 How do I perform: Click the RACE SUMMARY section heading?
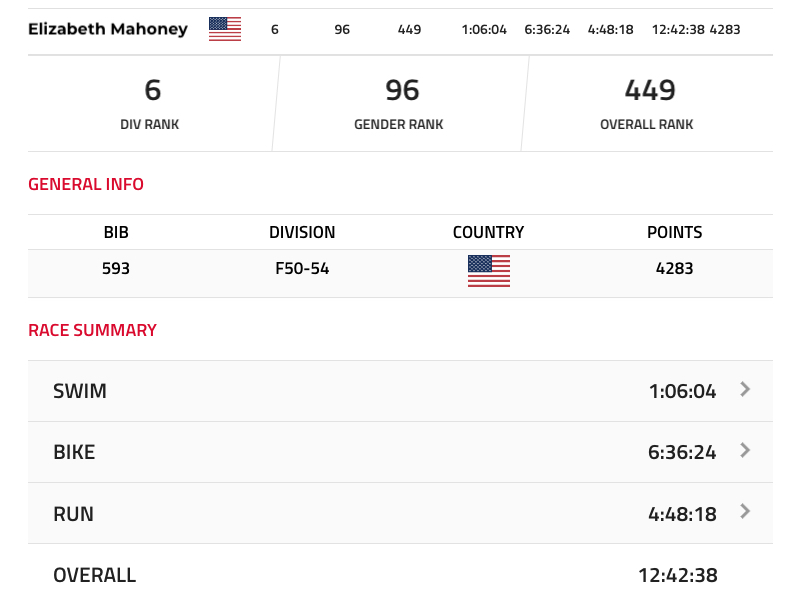click(92, 330)
